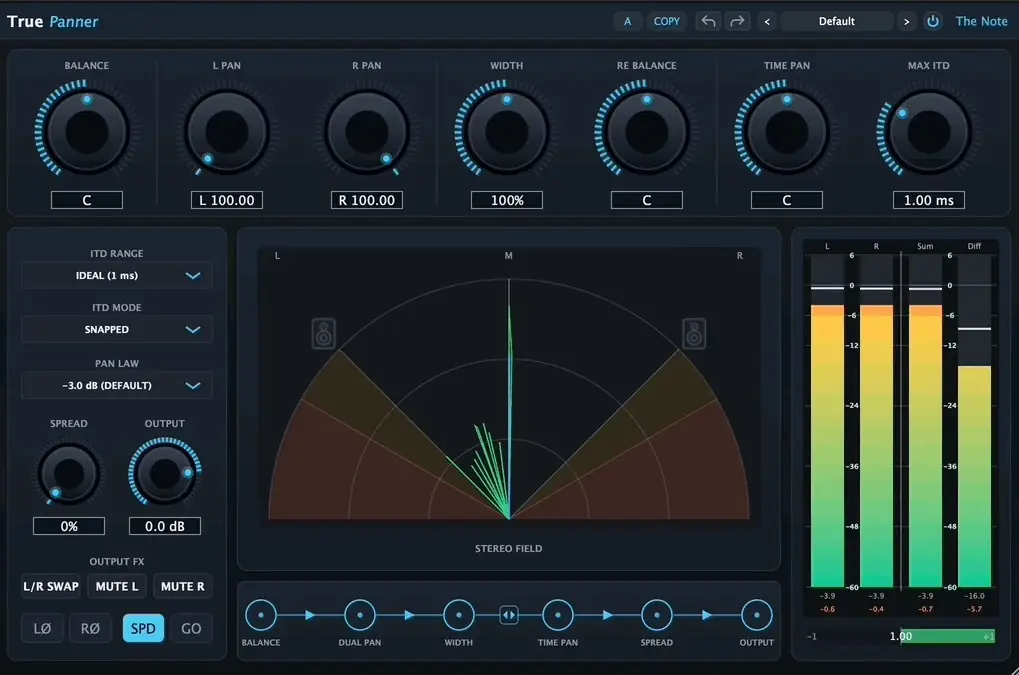The image size is (1019, 675).
Task: Click the Output 0.0 dB field
Action: point(164,526)
